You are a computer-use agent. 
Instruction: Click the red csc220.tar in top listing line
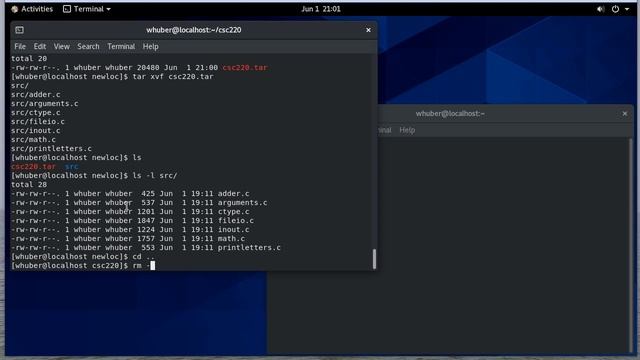coord(245,68)
